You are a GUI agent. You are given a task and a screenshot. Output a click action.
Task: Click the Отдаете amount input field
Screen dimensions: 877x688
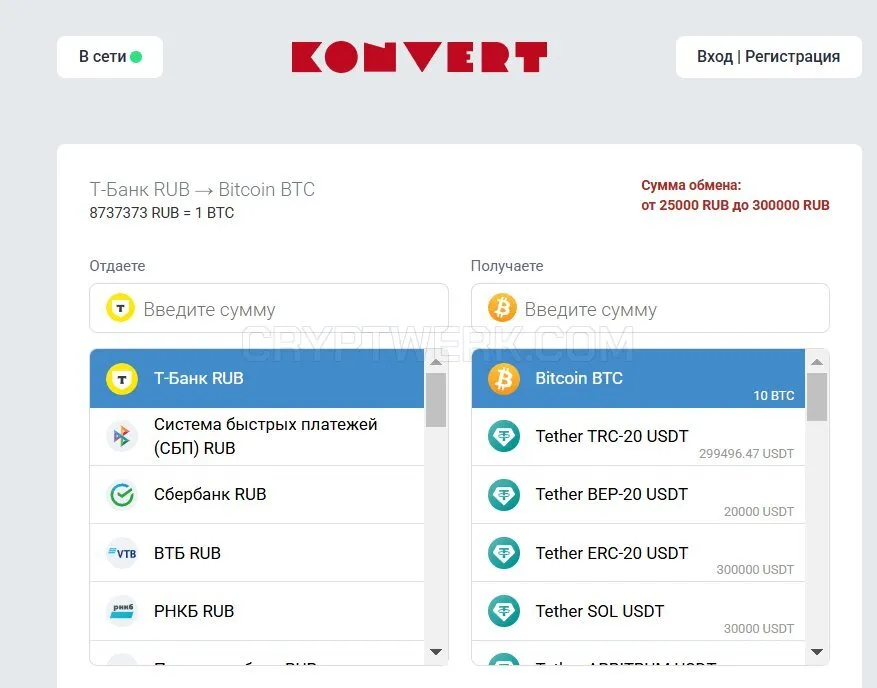[x=269, y=308]
